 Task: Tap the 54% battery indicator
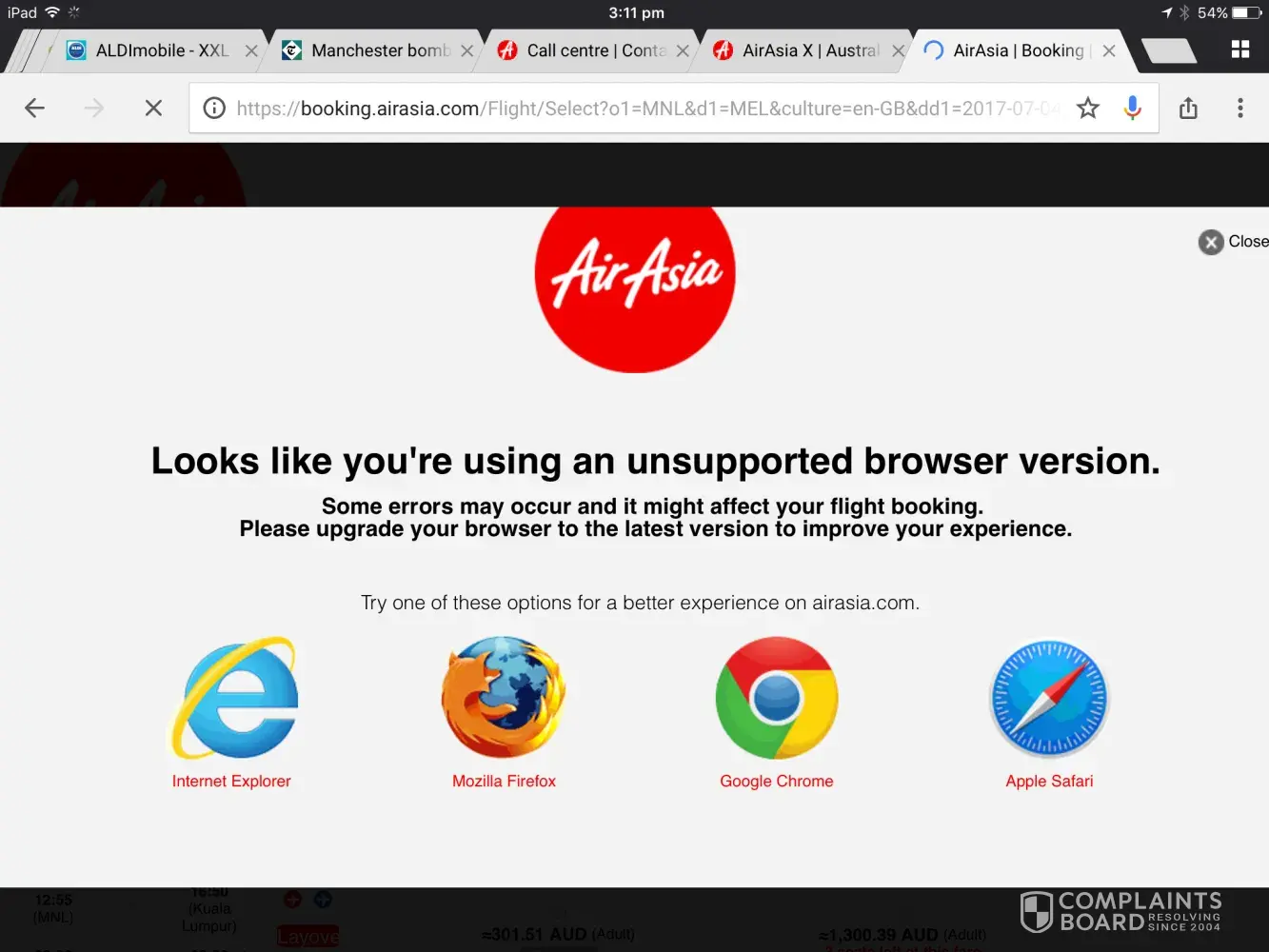(x=1229, y=12)
